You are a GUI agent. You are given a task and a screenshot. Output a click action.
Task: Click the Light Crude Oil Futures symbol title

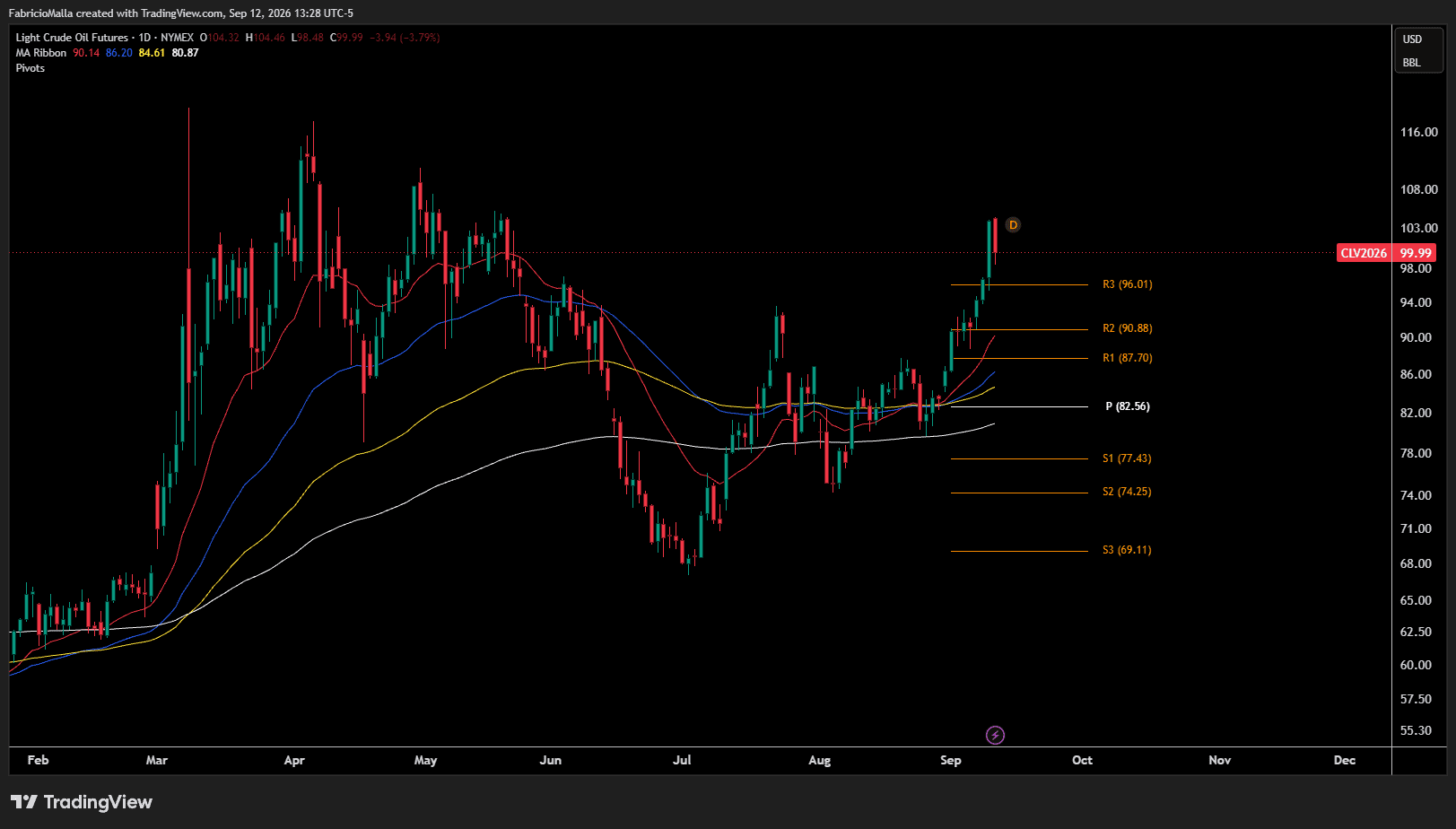click(x=72, y=38)
